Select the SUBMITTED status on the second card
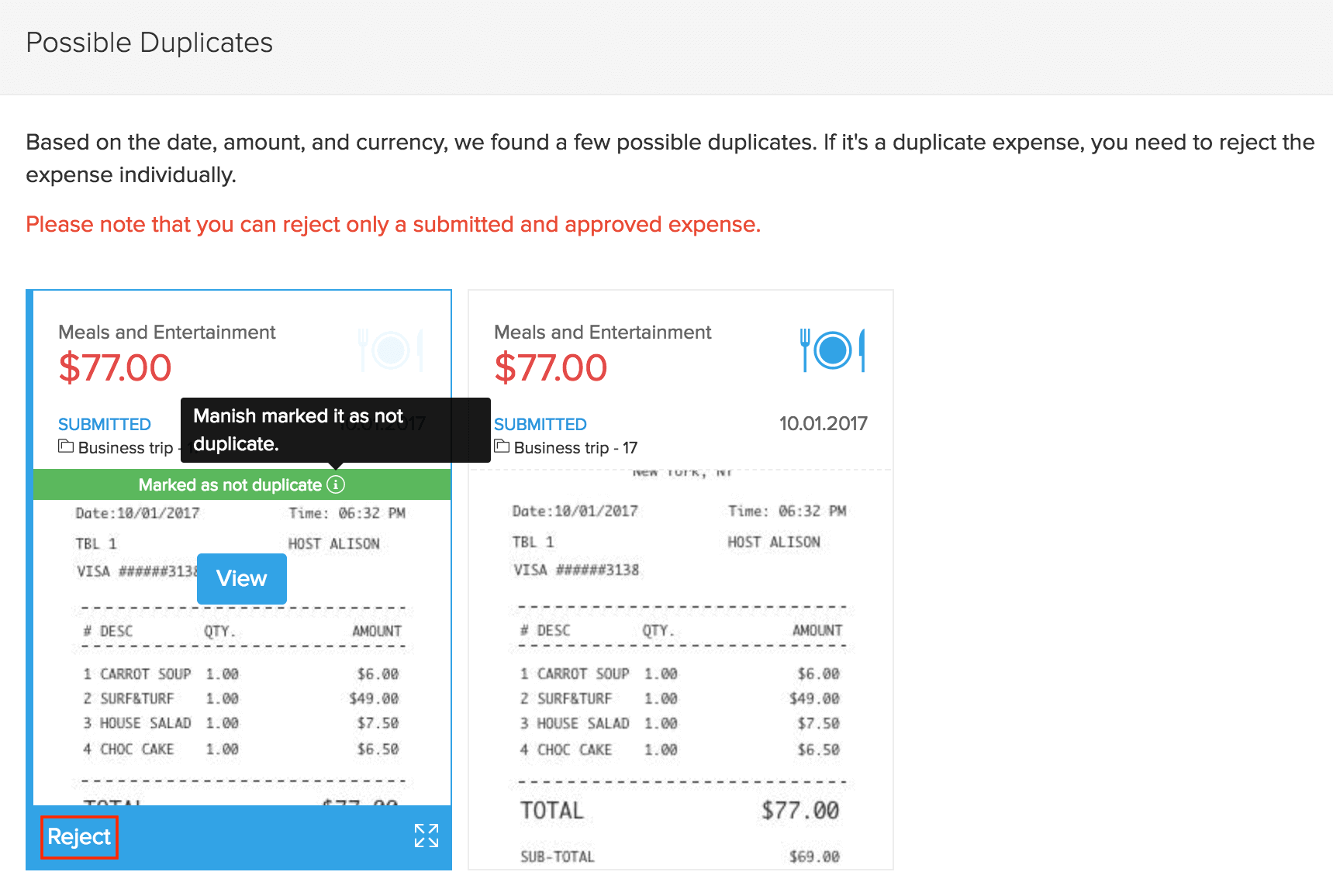1333x896 pixels. (540, 425)
